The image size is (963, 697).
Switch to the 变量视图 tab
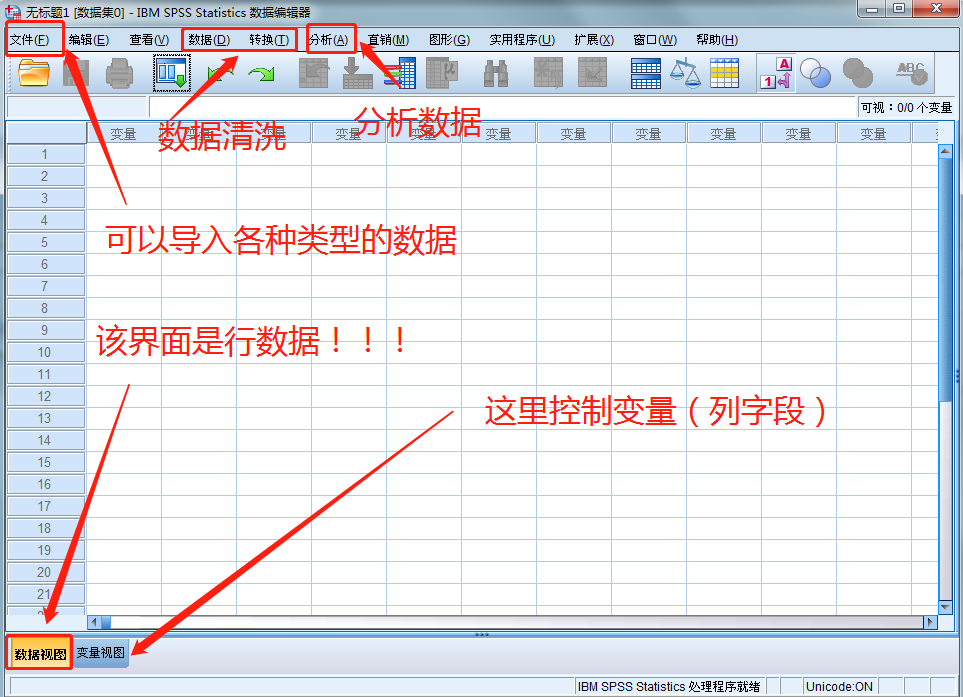point(101,653)
